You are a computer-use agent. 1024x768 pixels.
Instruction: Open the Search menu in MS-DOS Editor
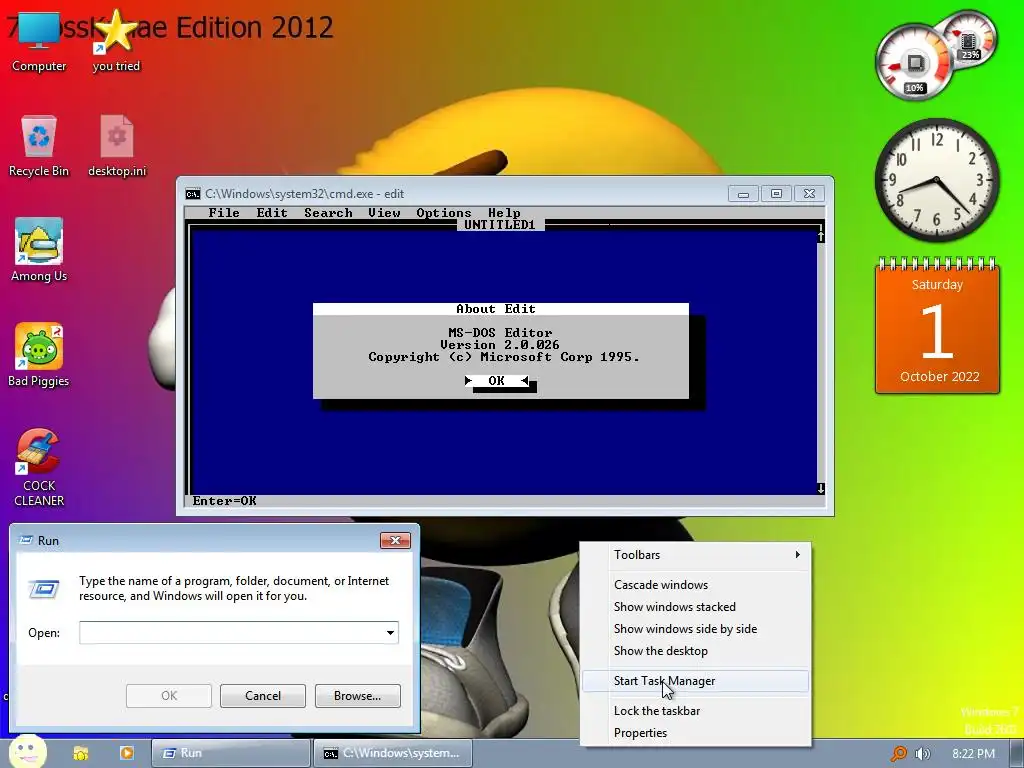328,213
